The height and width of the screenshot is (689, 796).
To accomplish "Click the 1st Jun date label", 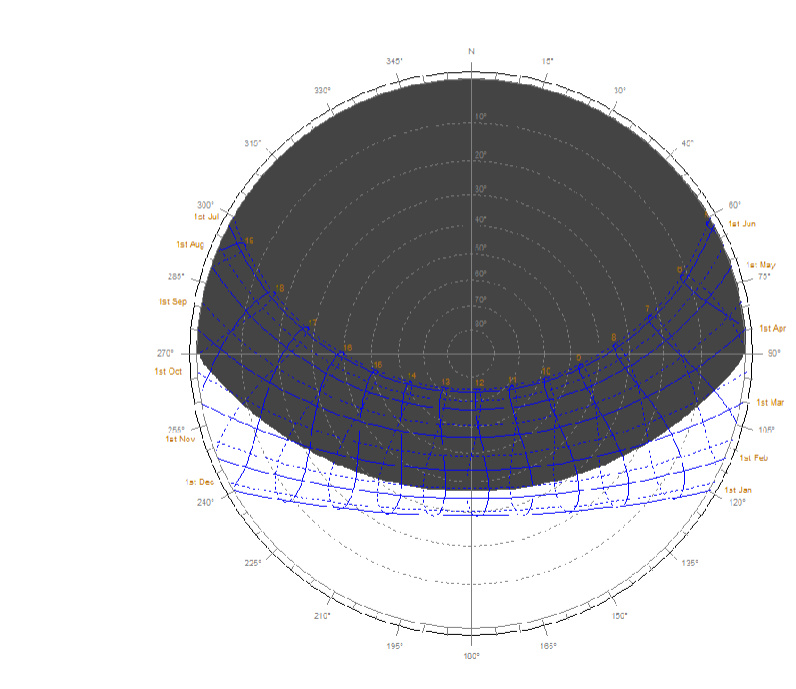I will coord(741,223).
